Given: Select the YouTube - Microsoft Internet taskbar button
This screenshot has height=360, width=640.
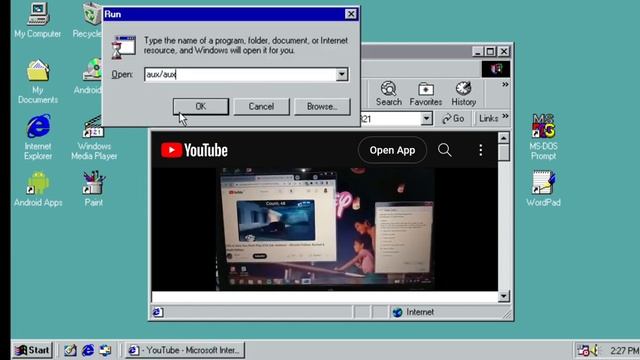Looking at the screenshot, I should 185,350.
